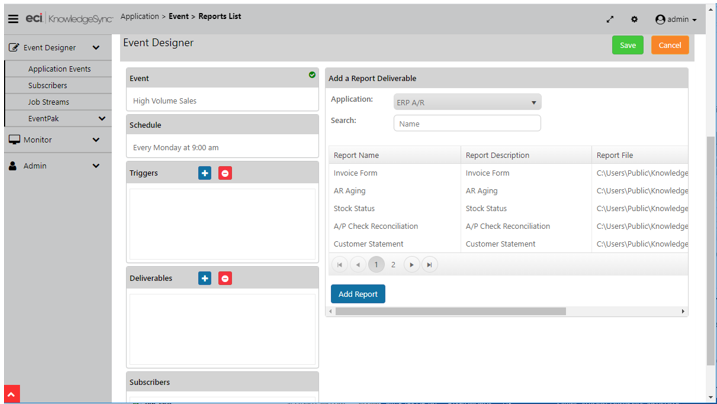Viewport: 717px width, 404px height.
Task: Click the AR Aging report file path
Action: coord(642,191)
